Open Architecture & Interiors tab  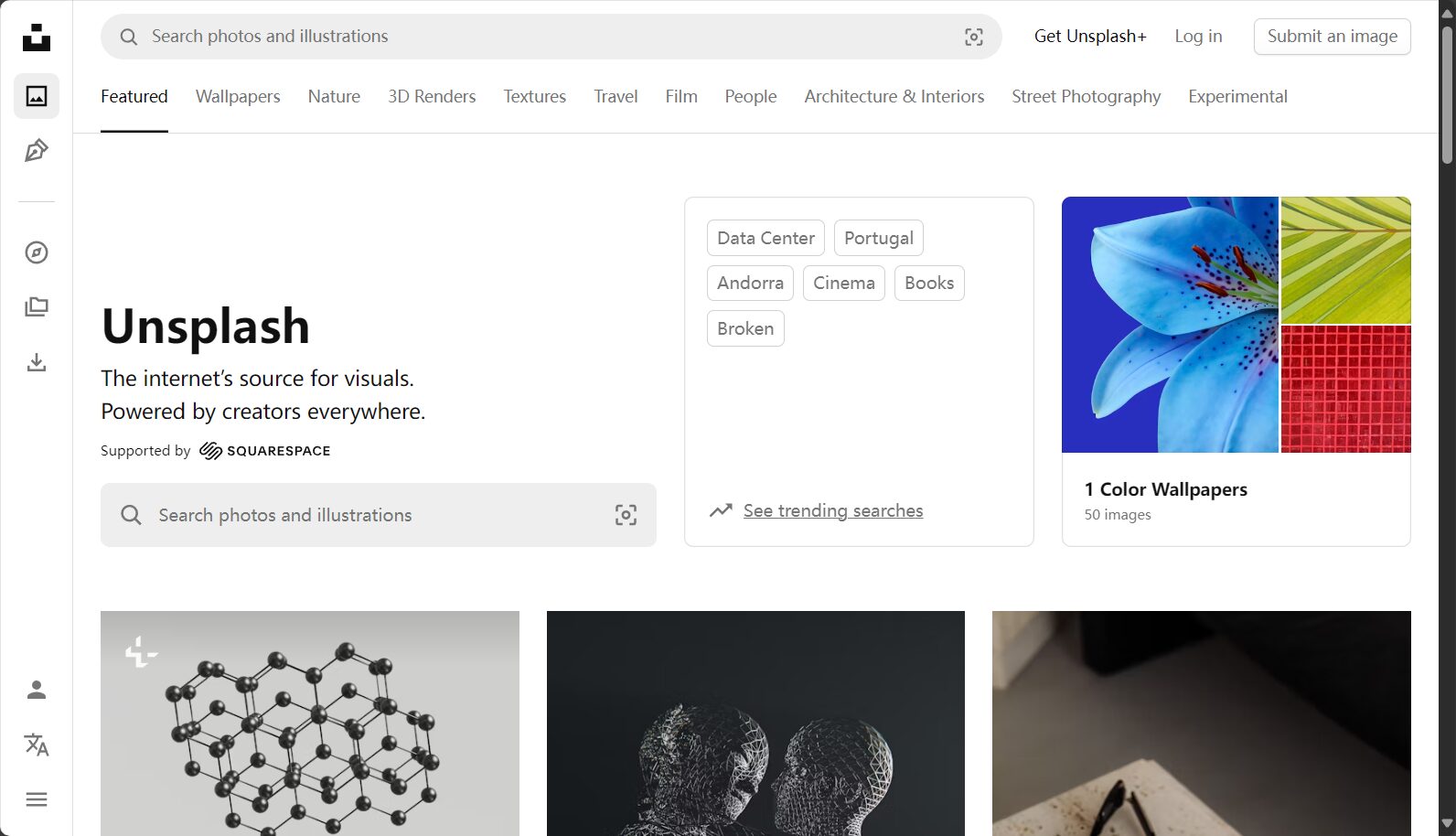[894, 96]
